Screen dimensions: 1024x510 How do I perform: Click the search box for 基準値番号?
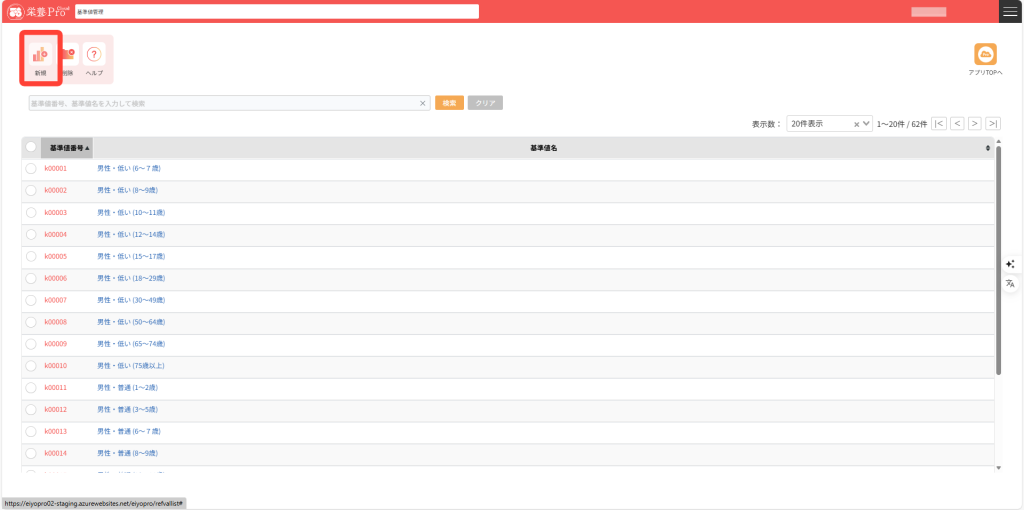coord(222,103)
